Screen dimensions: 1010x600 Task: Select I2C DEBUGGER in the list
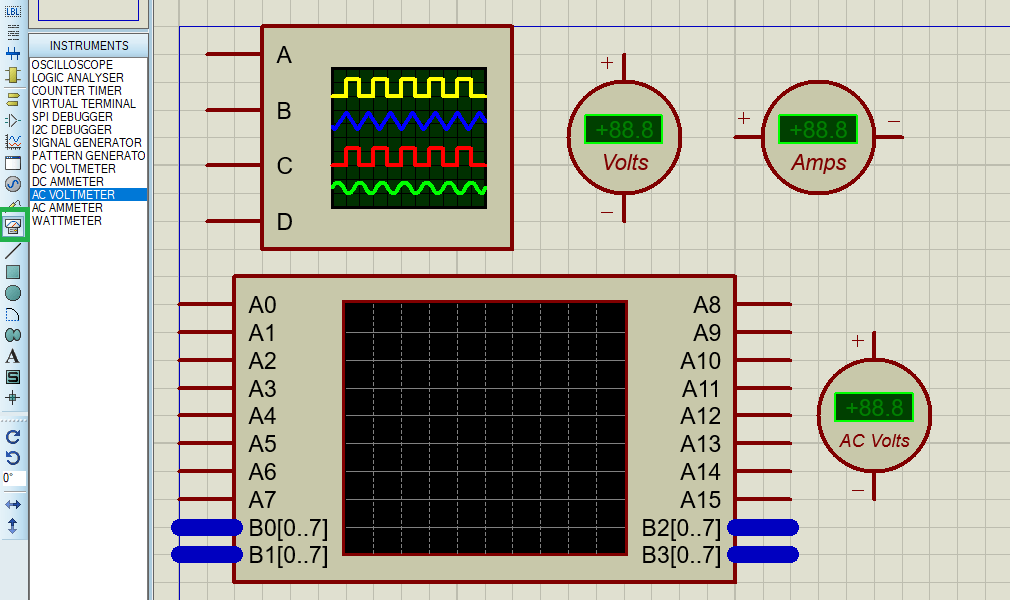(89, 130)
